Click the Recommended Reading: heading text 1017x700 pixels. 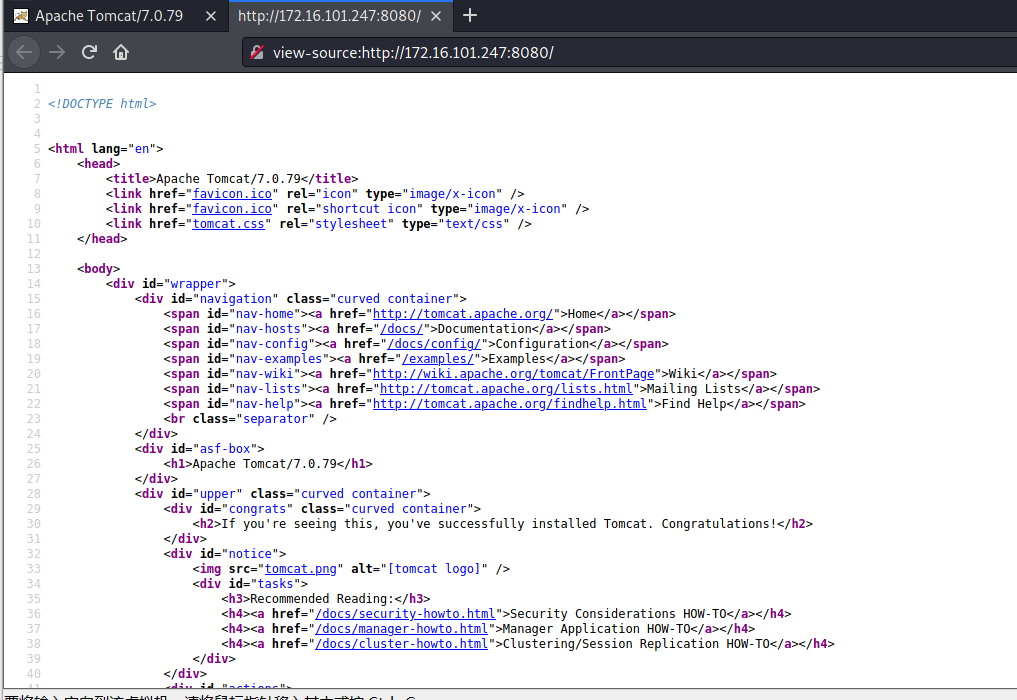point(322,599)
